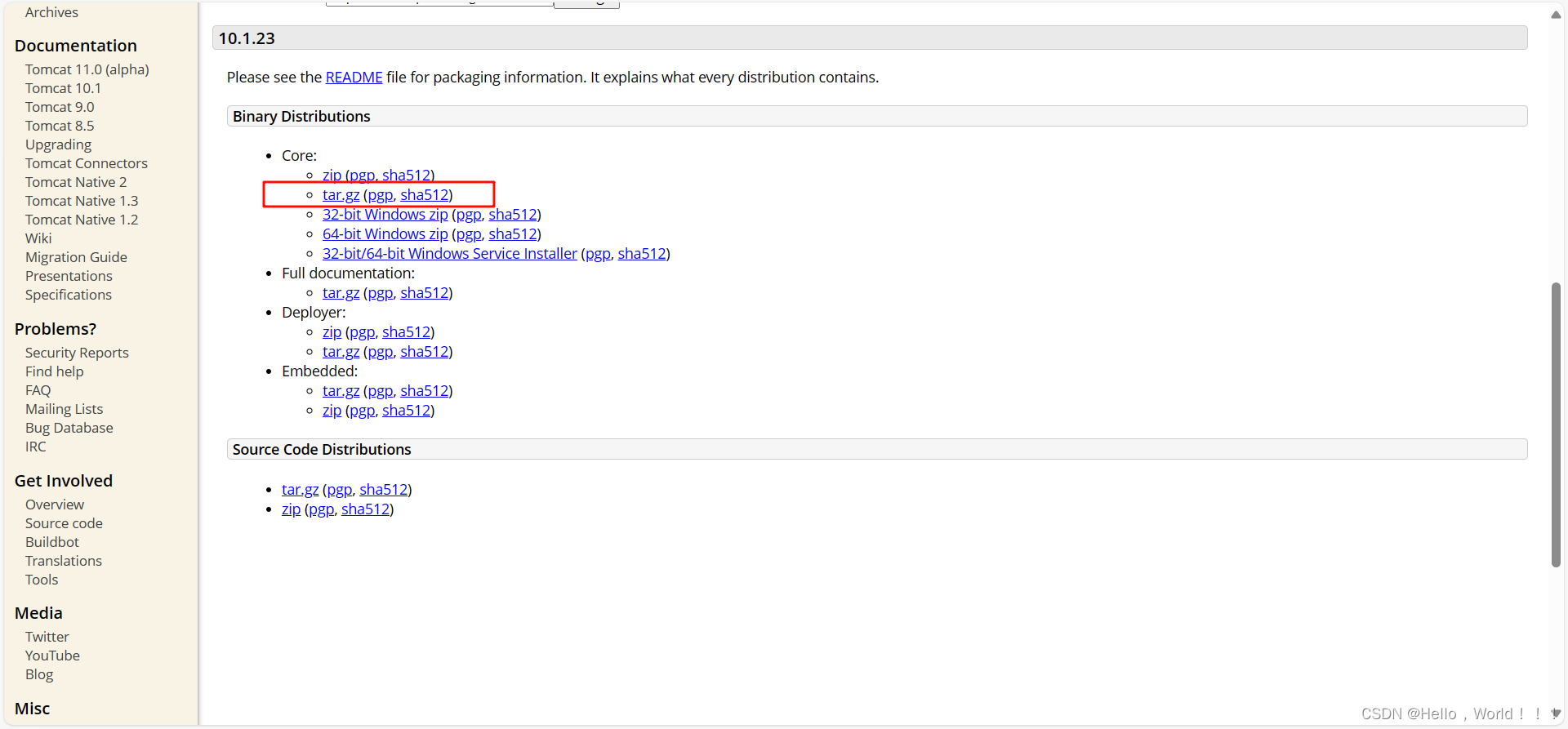Download the Deployer zip
The height and width of the screenshot is (729, 1568).
click(x=332, y=332)
